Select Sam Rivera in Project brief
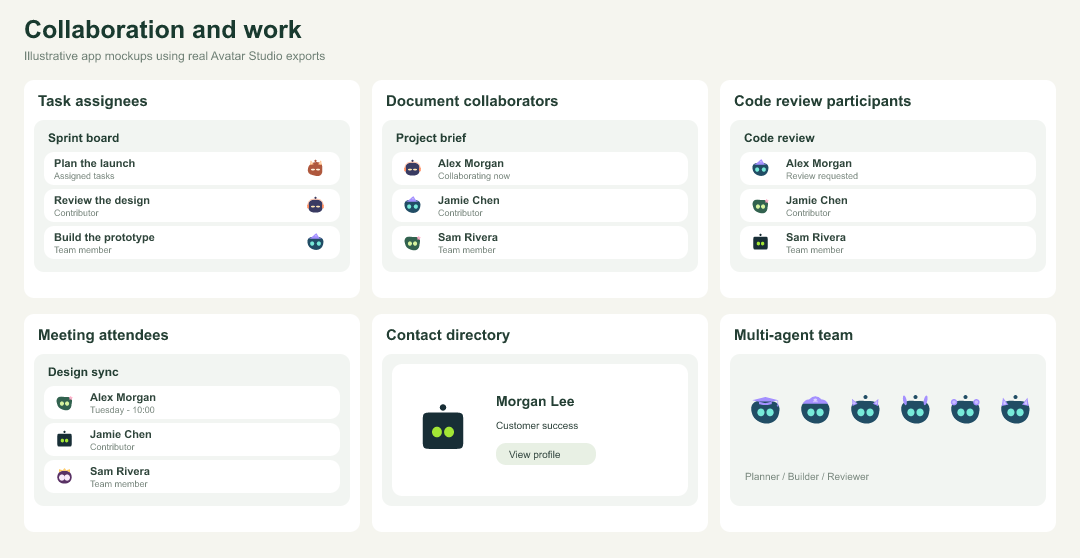This screenshot has width=1080, height=558. tap(540, 242)
